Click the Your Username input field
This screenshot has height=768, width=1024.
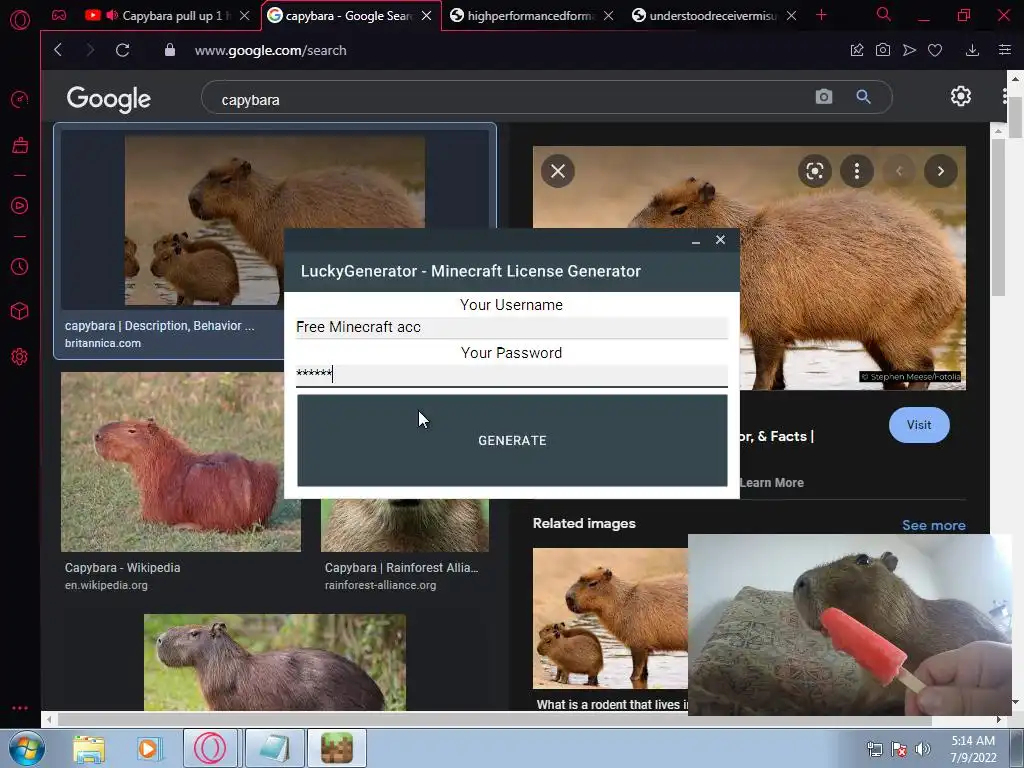512,327
